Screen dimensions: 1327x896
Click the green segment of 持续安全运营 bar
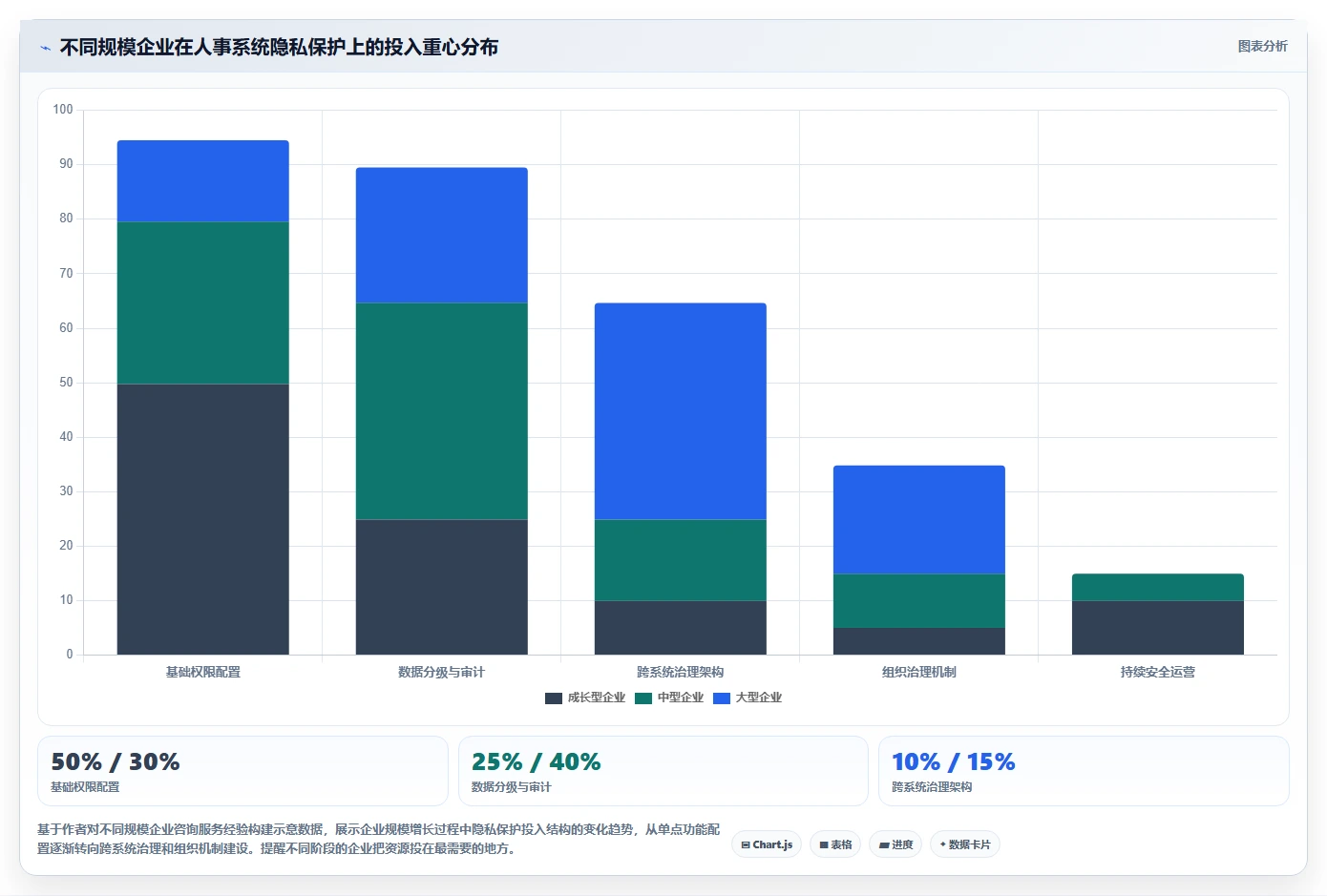coord(1158,587)
